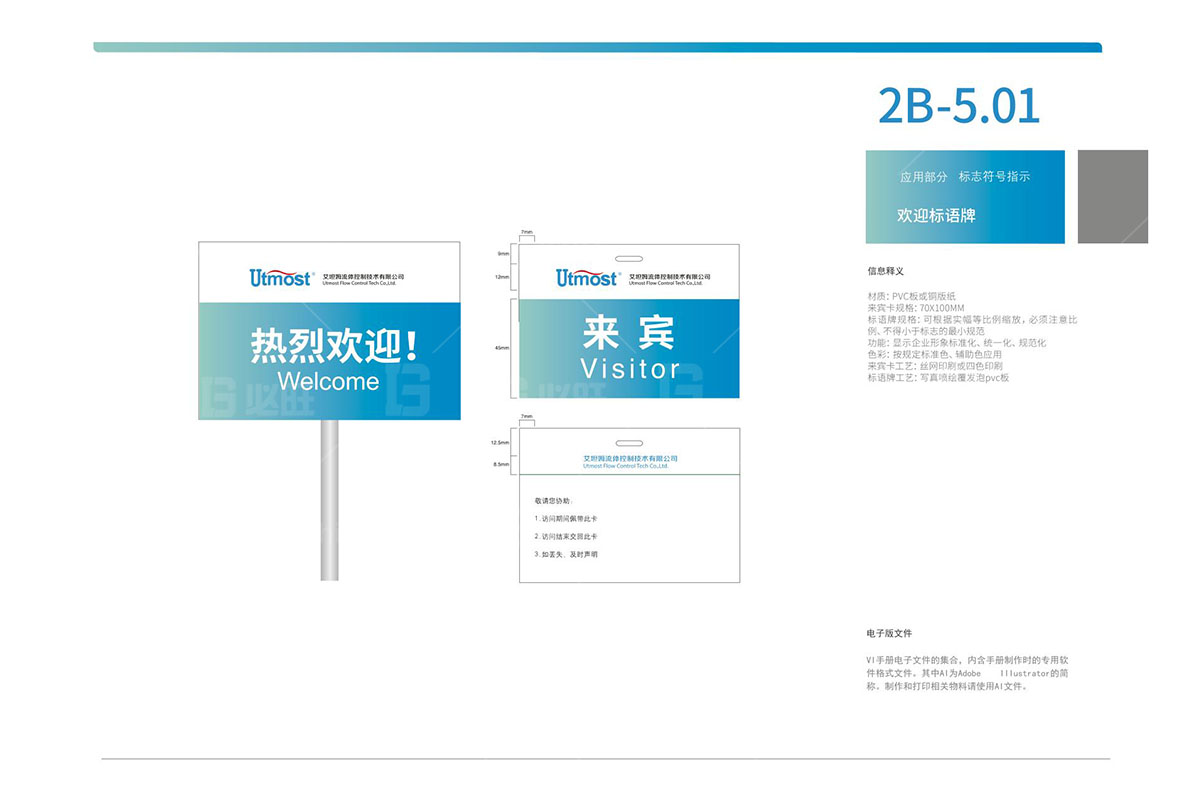1200x800 pixels.
Task: Click the line "来宾卡工艺: 丝网印刷或四色印刷"
Action: tap(935, 366)
